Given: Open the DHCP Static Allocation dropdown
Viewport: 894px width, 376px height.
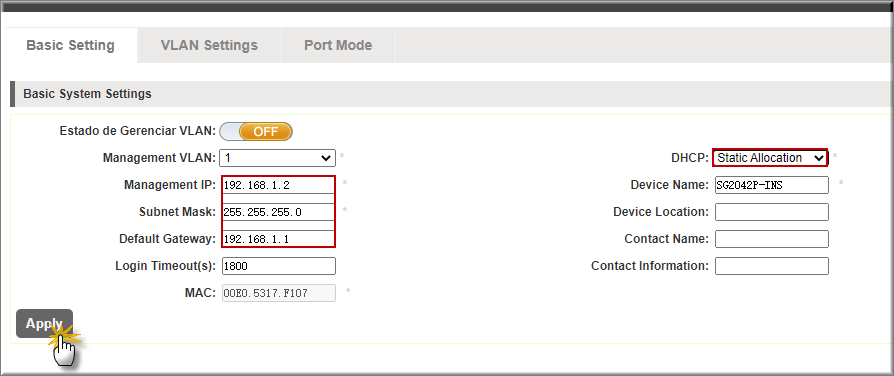Looking at the screenshot, I should pos(770,158).
